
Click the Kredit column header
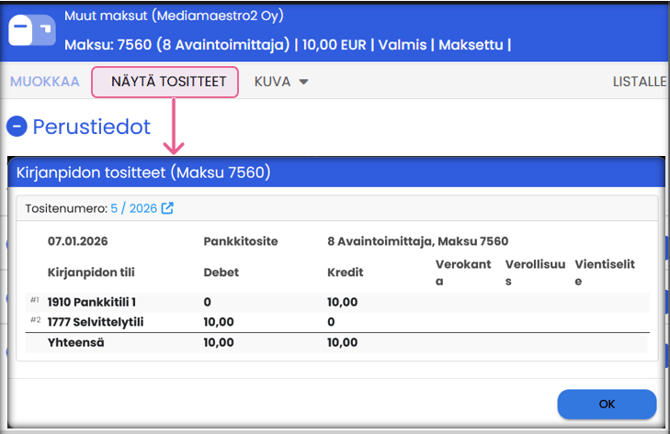[x=343, y=272]
